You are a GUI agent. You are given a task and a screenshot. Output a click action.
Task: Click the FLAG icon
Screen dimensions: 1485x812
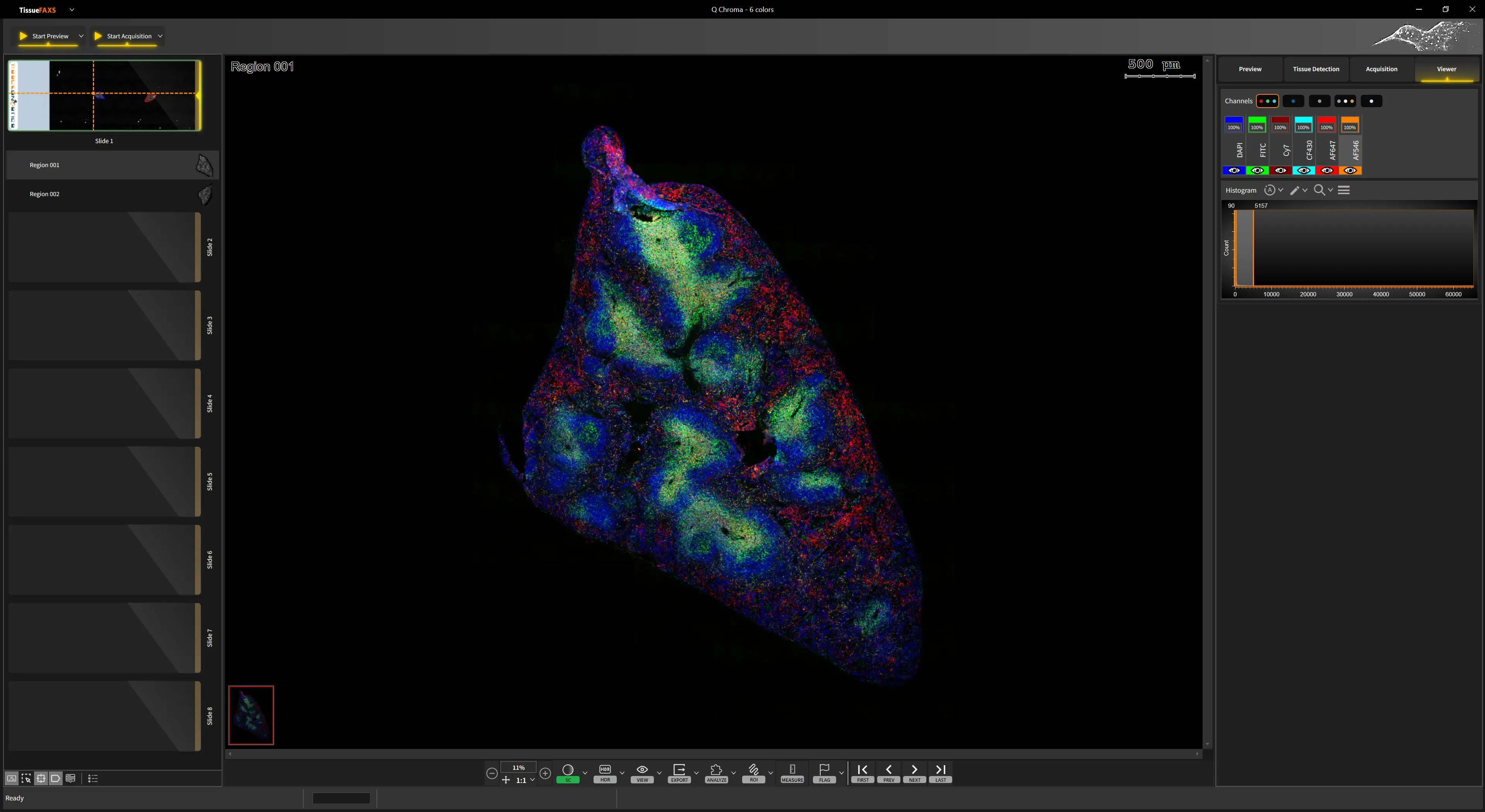click(825, 770)
